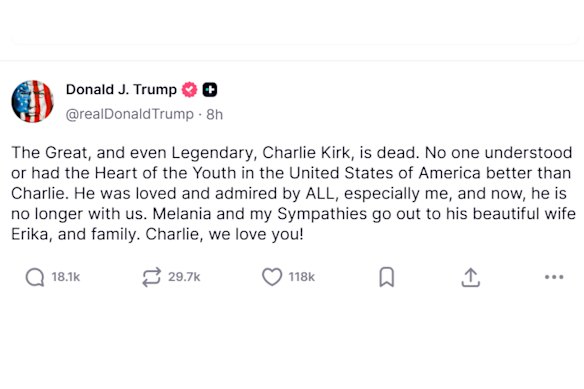
Task: Open the reply speech bubble icon
Action: pyautogui.click(x=35, y=278)
